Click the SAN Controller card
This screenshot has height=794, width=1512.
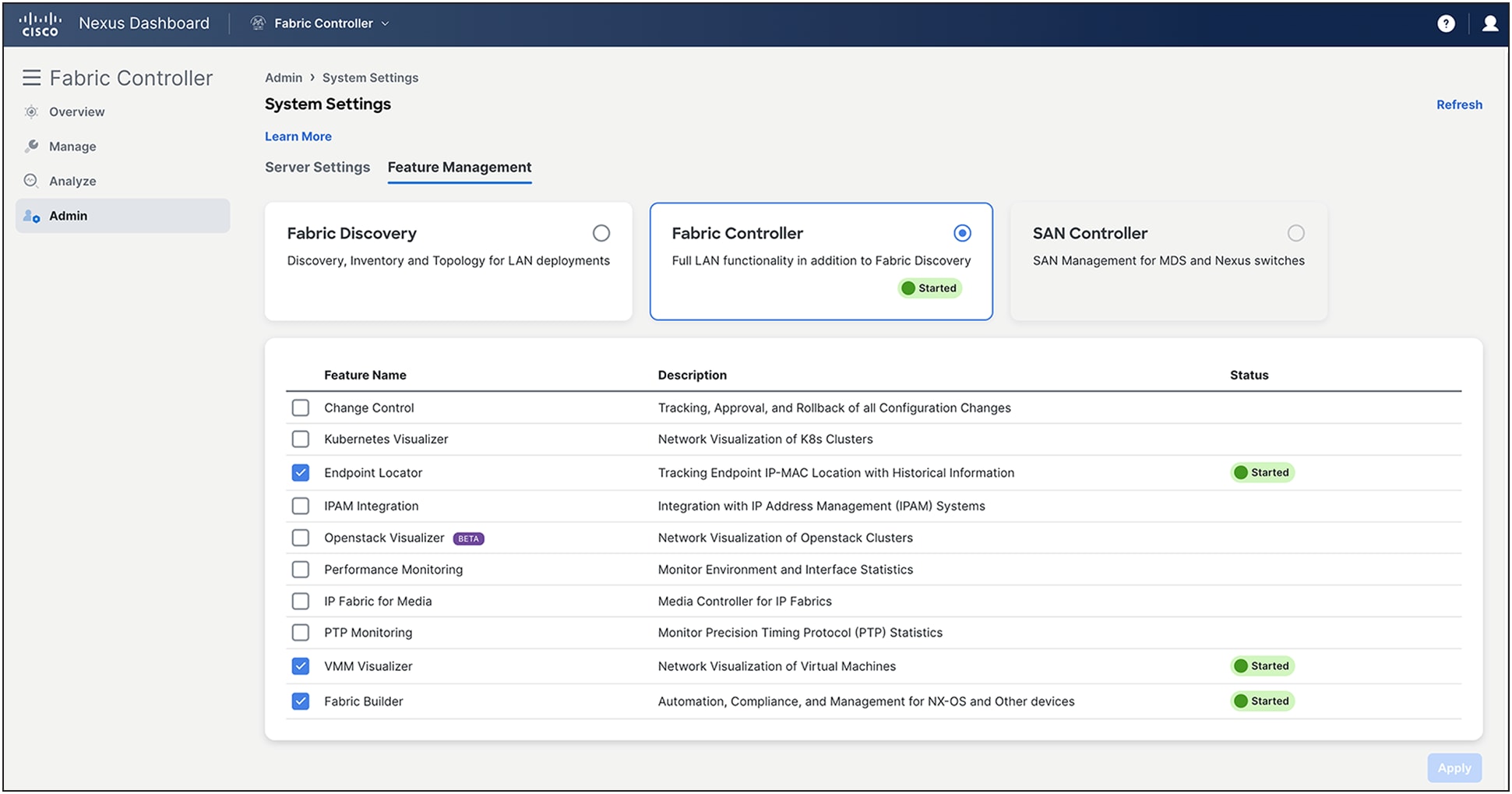coord(1168,261)
